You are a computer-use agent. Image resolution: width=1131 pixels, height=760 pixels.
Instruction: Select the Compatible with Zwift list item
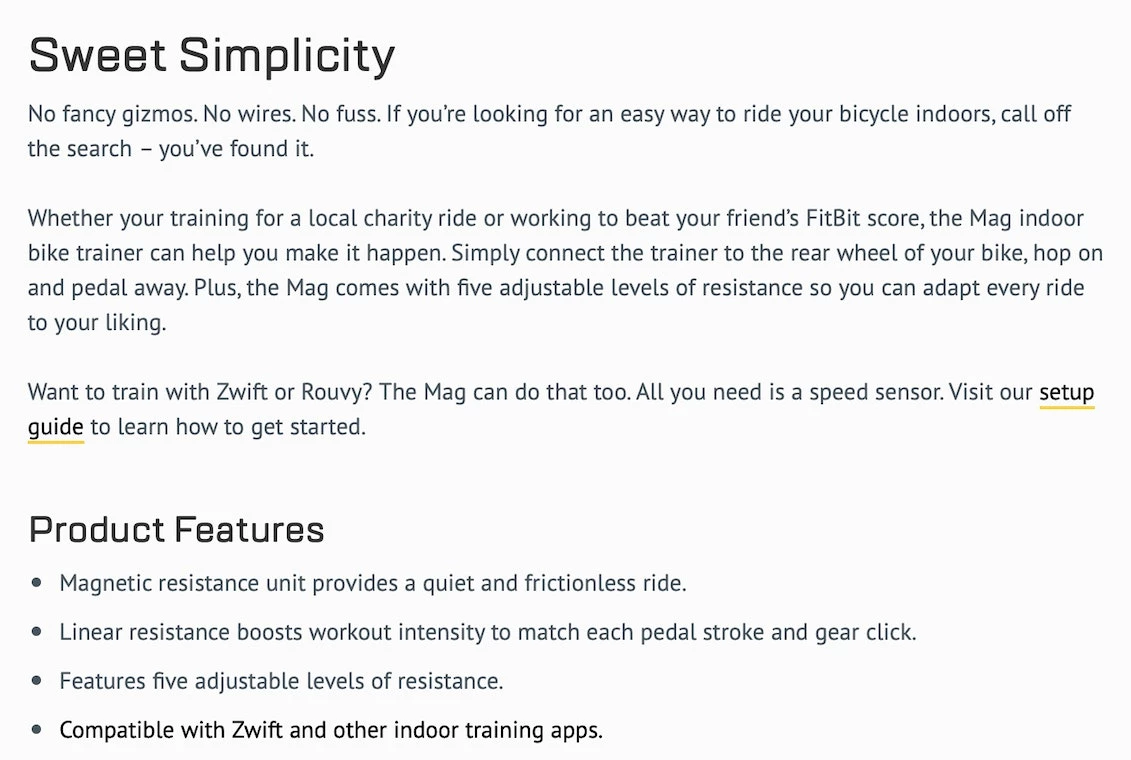coord(331,730)
